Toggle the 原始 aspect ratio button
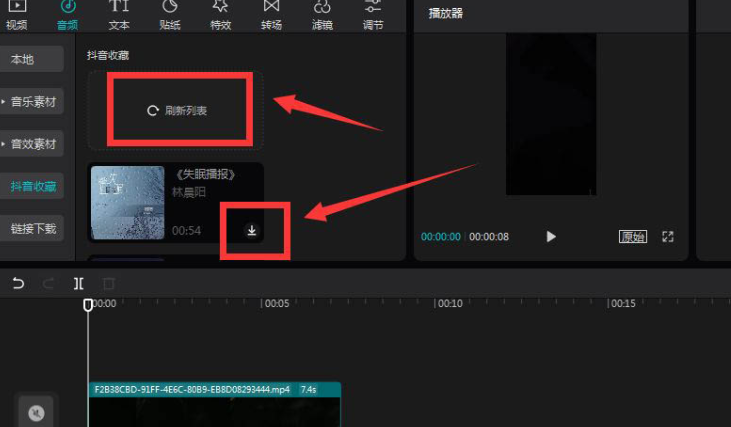The image size is (731, 427). click(x=632, y=237)
